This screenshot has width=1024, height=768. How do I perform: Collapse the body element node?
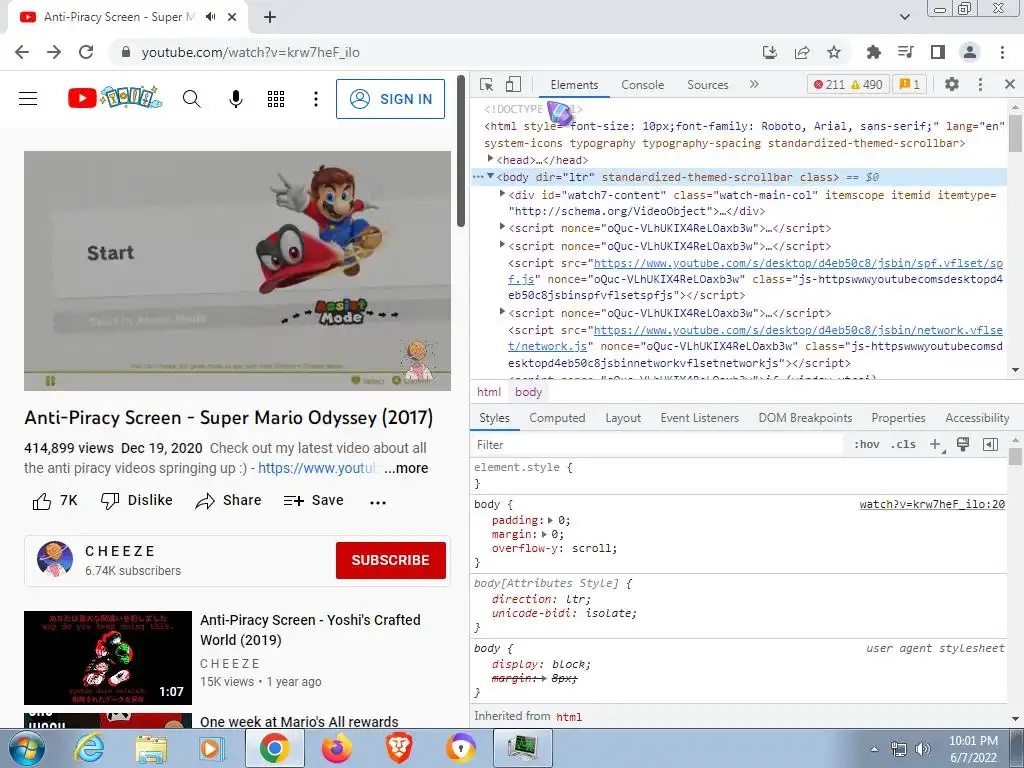point(490,176)
